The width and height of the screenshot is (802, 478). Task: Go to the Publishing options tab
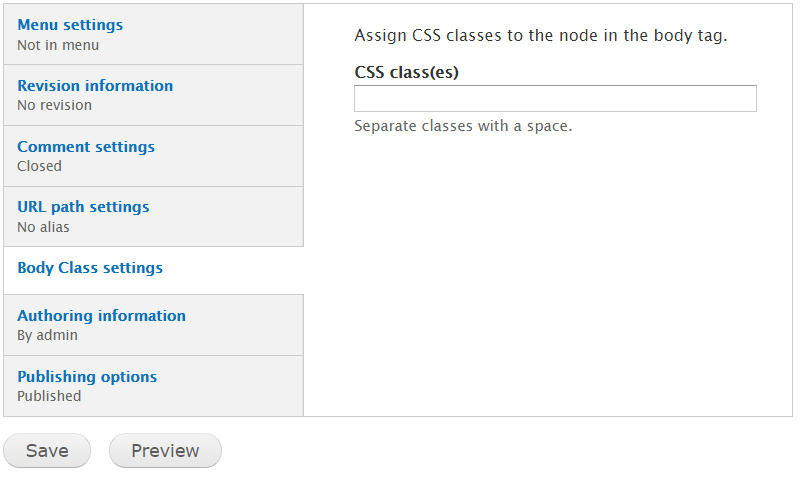(87, 377)
